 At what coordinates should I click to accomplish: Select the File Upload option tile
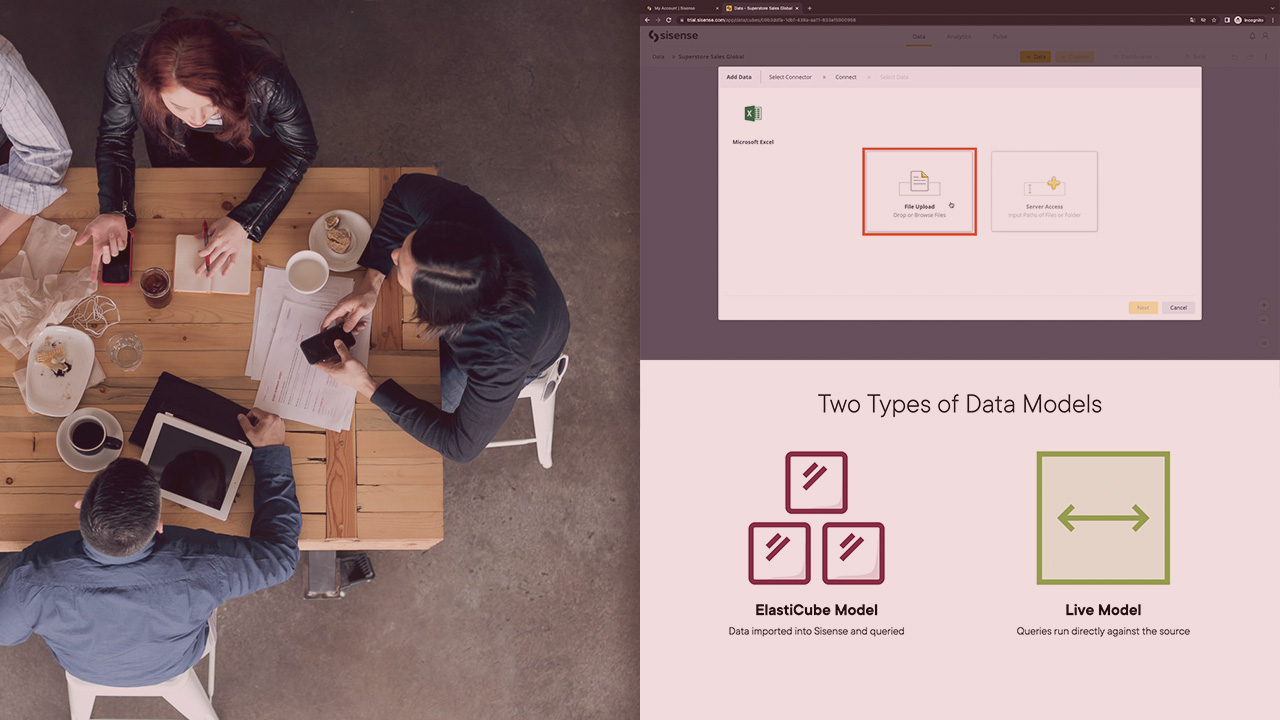tap(919, 192)
